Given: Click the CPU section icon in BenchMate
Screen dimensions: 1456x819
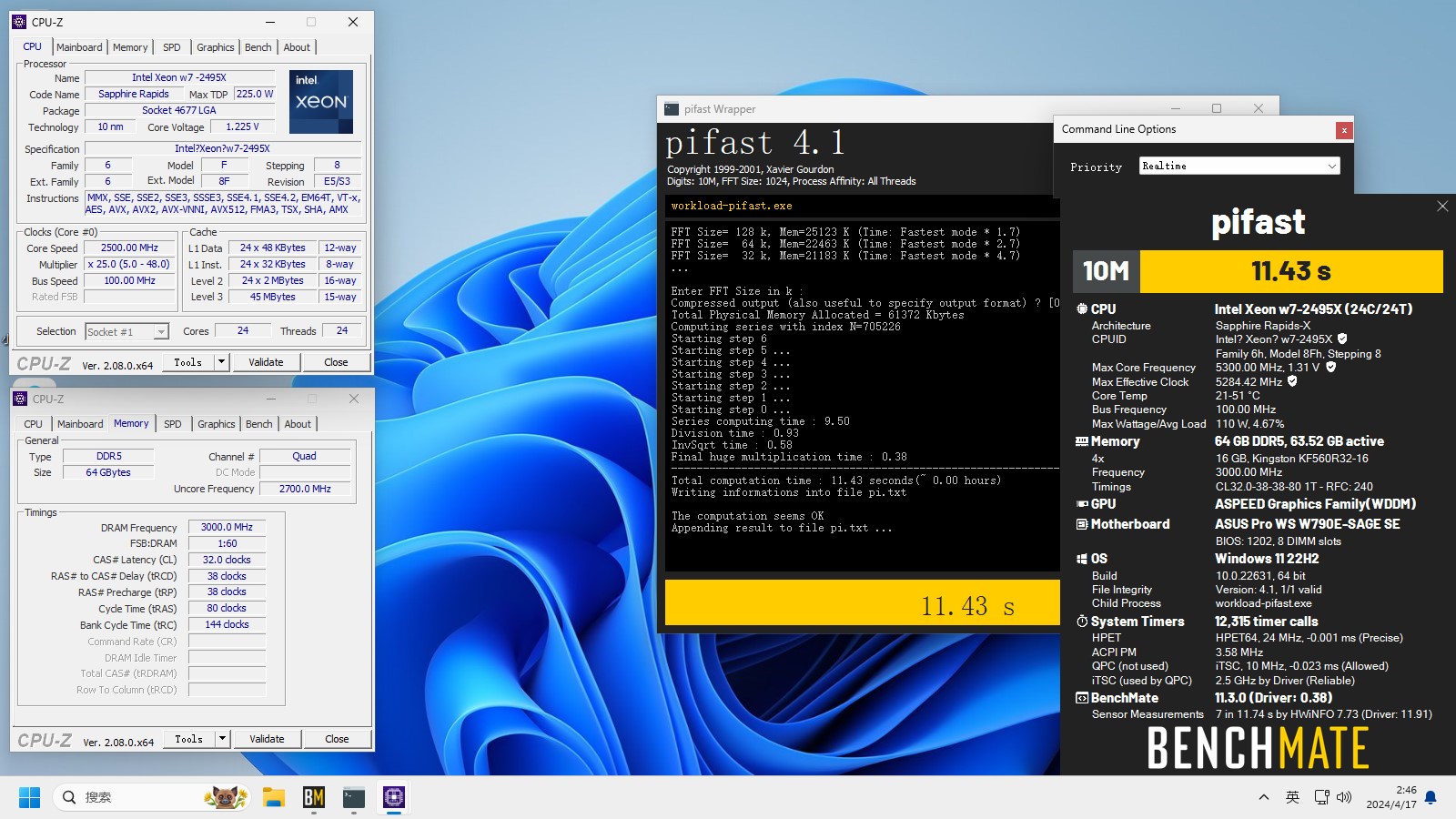Looking at the screenshot, I should pos(1082,309).
